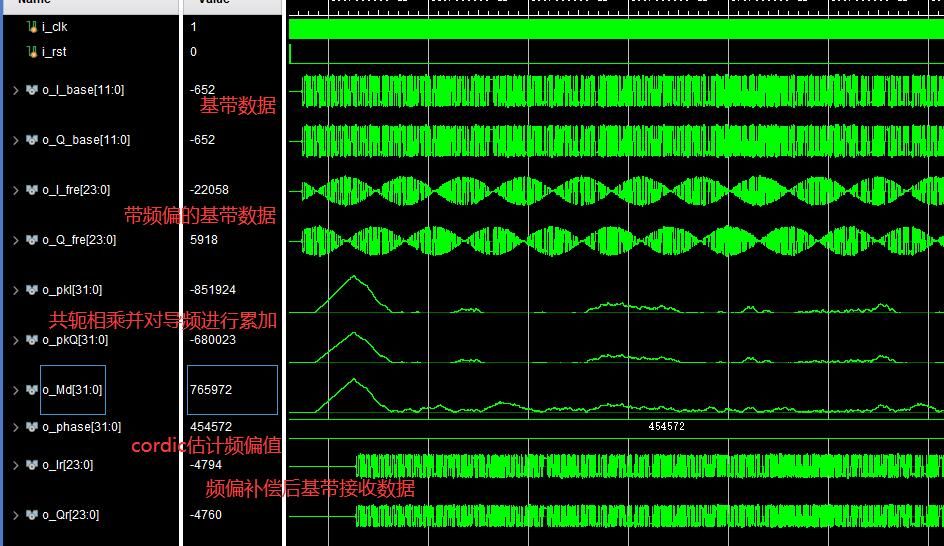The image size is (944, 546).
Task: Expand the o_Ir[23:0] signal bus
Action: coord(16,465)
